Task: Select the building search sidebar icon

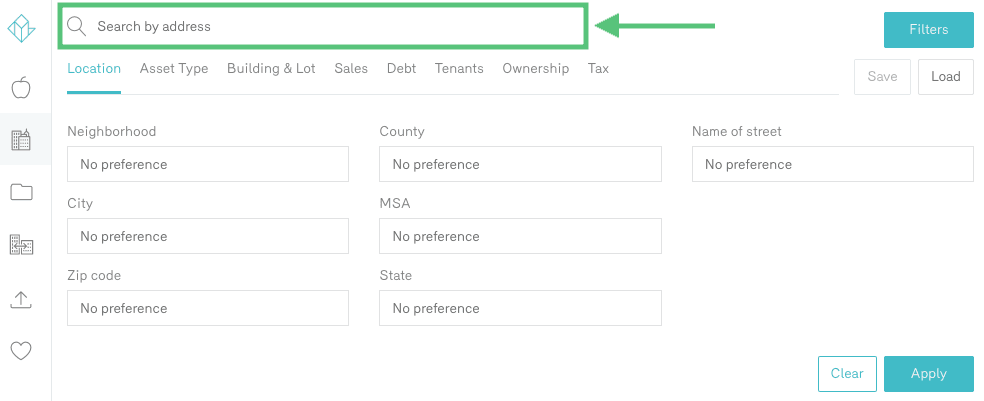Action: (x=21, y=140)
